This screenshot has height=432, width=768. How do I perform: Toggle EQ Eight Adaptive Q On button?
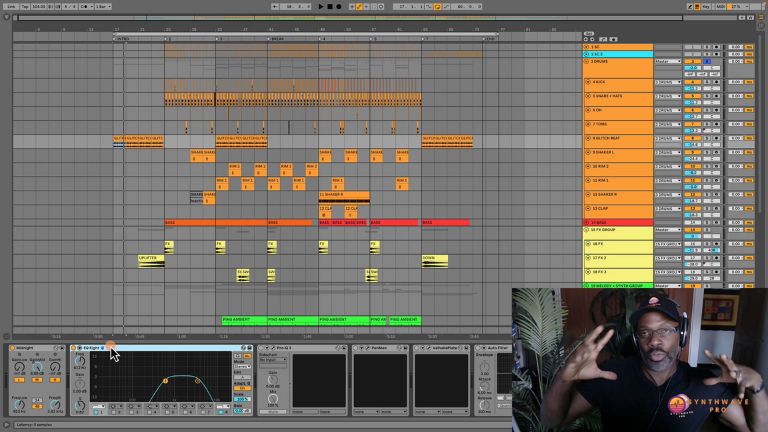click(x=242, y=388)
